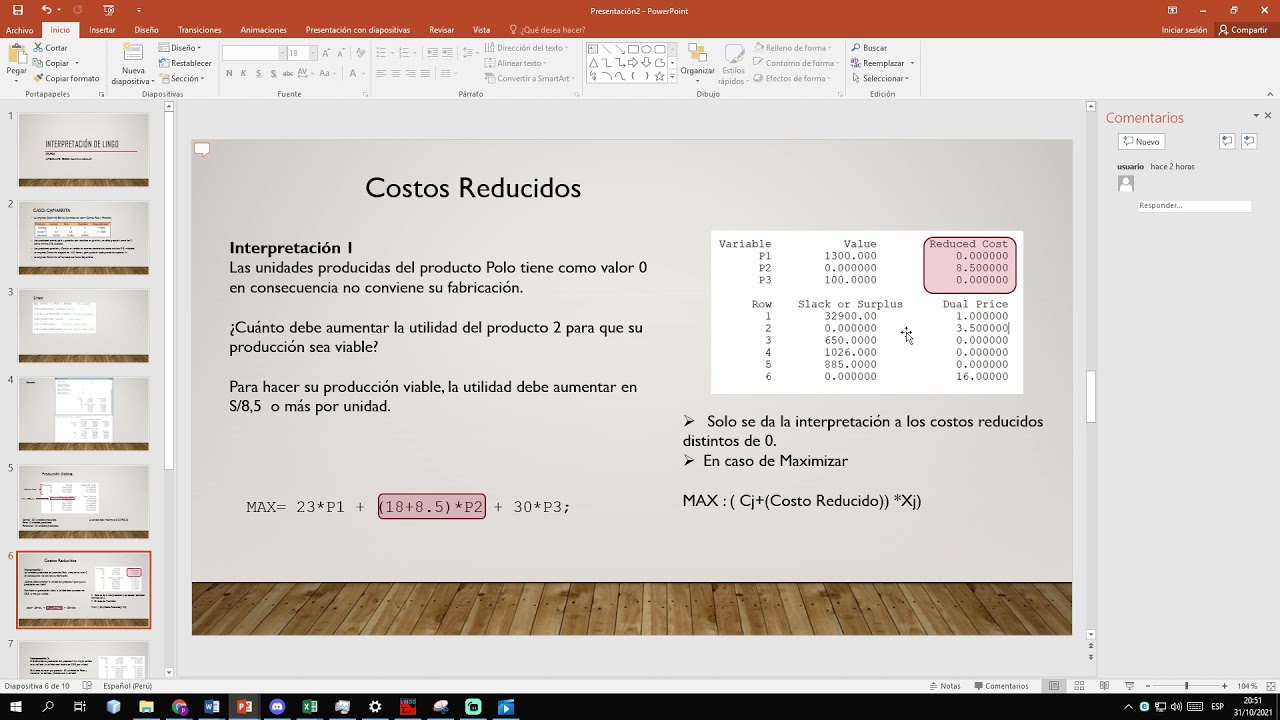The height and width of the screenshot is (720, 1280).
Task: Select slide 3 thumbnail
Action: click(x=83, y=325)
